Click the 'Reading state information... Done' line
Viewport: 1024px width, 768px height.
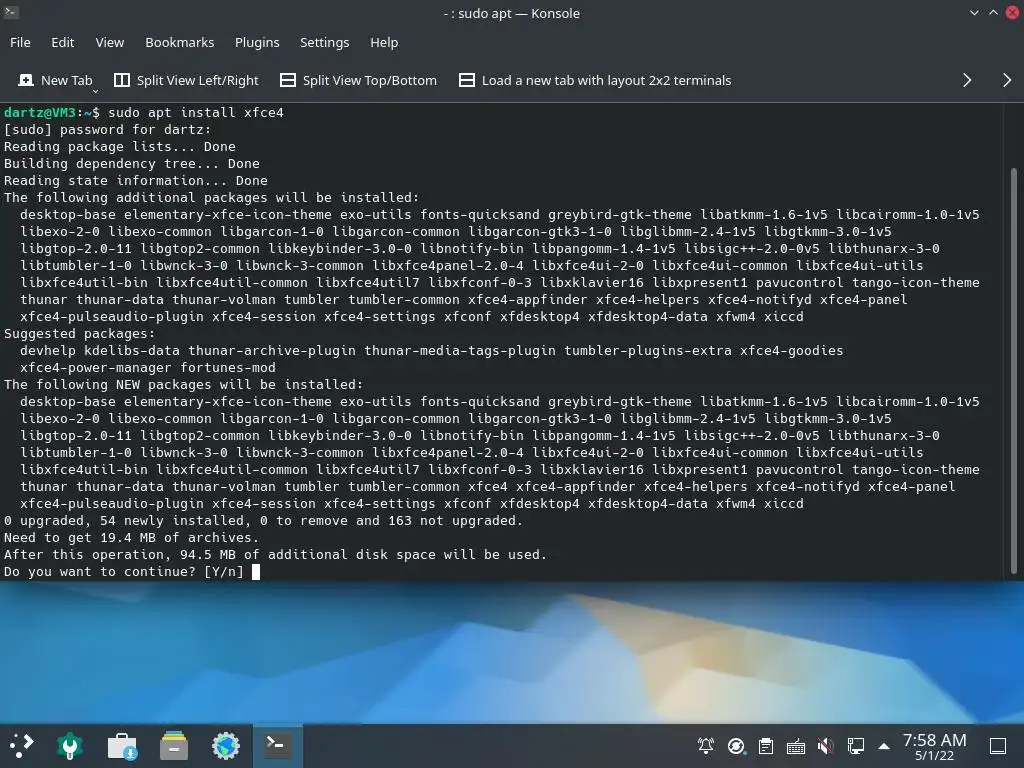[x=136, y=180]
